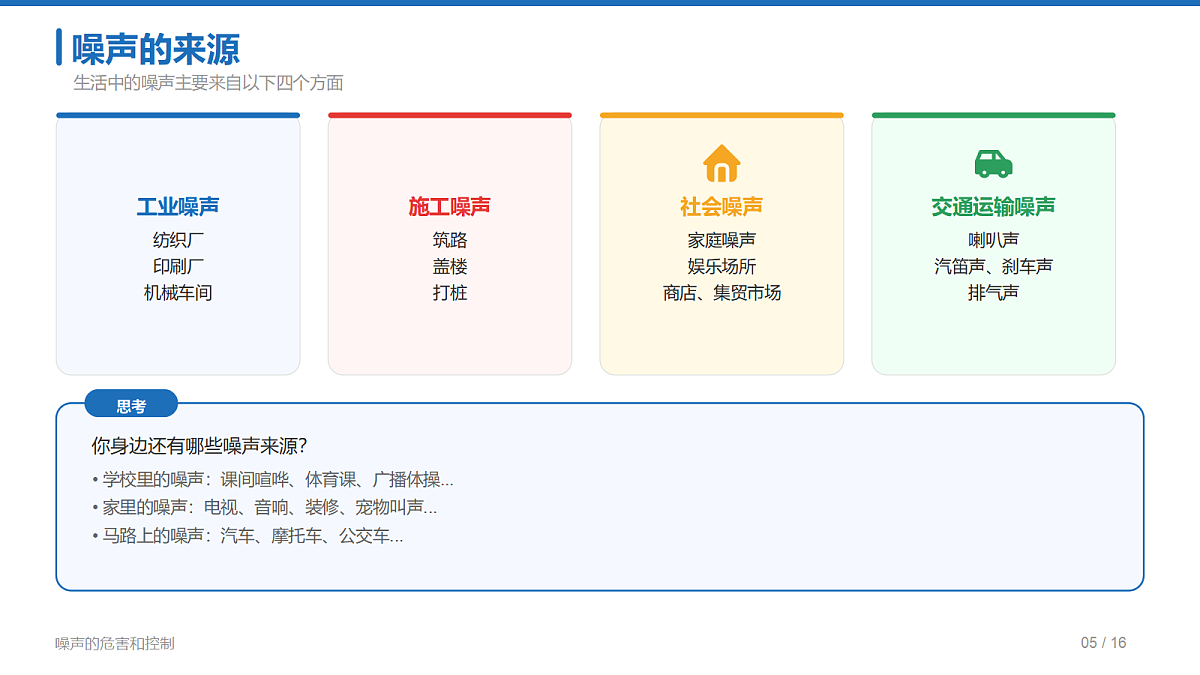Select the text 家庭噪声

722,240
